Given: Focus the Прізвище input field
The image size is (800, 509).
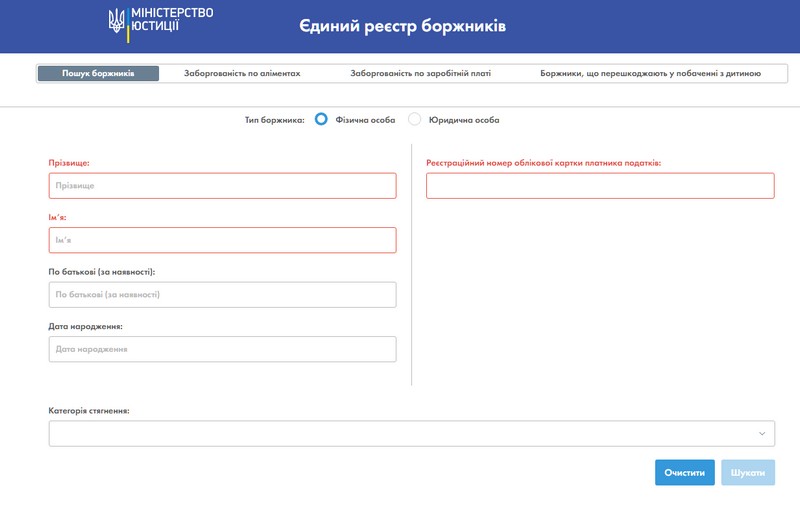Looking at the screenshot, I should [x=222, y=186].
